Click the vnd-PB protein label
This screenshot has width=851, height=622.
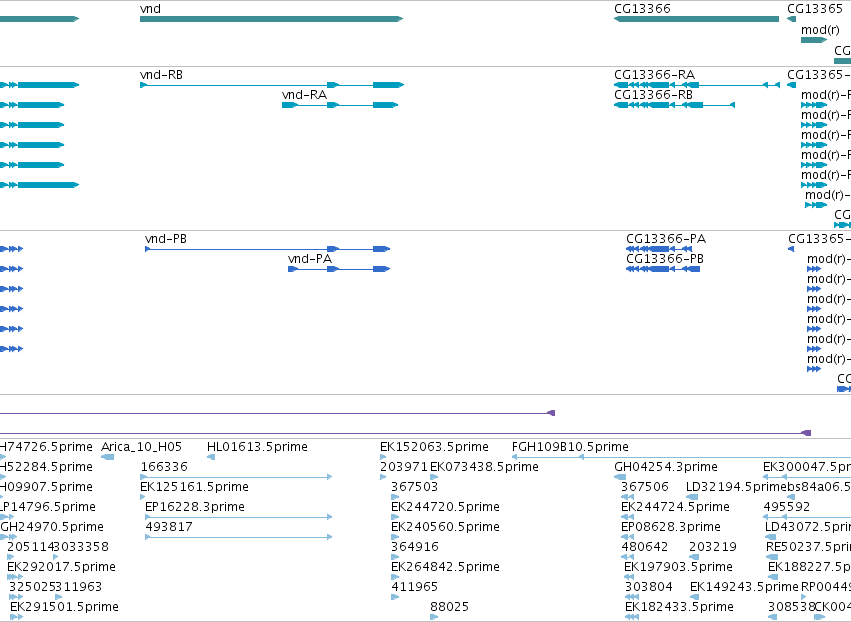tap(166, 239)
